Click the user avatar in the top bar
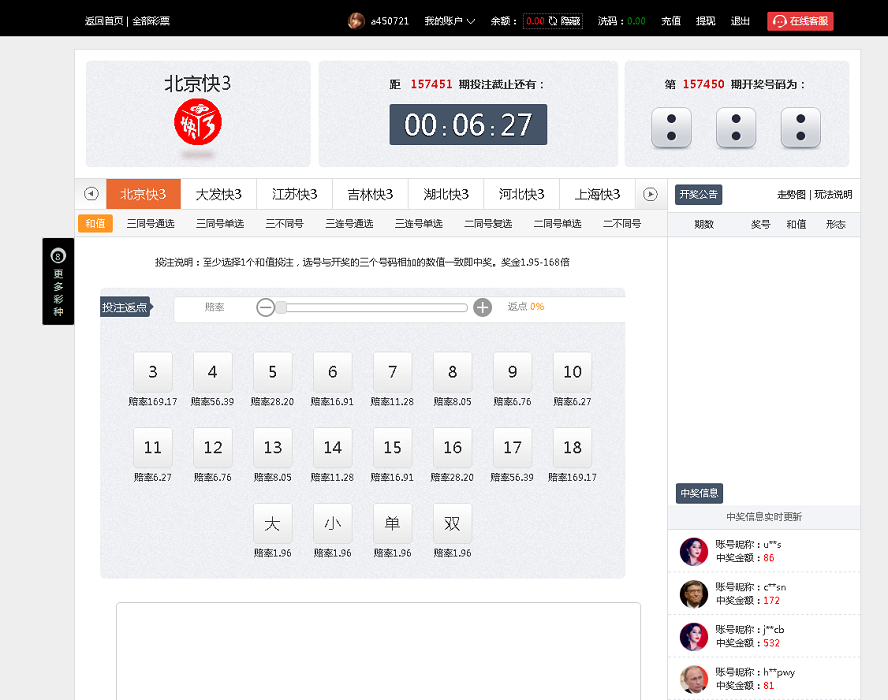This screenshot has height=700, width=888. 357,20
